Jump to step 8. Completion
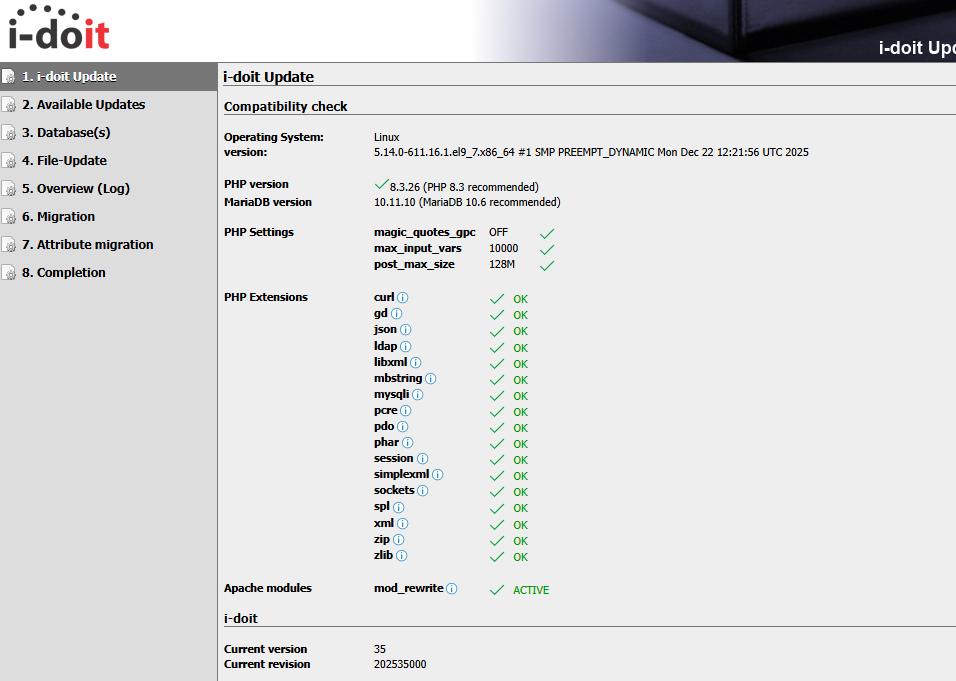Image resolution: width=956 pixels, height=681 pixels. click(63, 272)
